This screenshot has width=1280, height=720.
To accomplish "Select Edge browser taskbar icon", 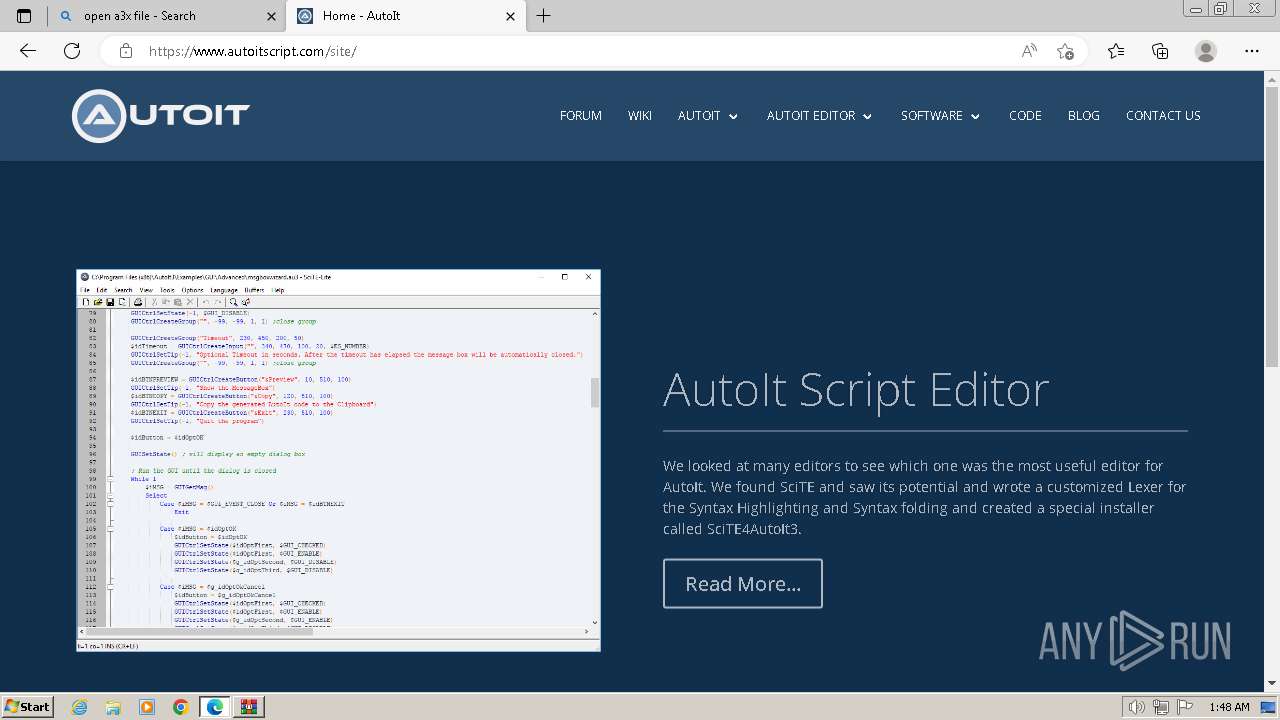I will pos(214,707).
